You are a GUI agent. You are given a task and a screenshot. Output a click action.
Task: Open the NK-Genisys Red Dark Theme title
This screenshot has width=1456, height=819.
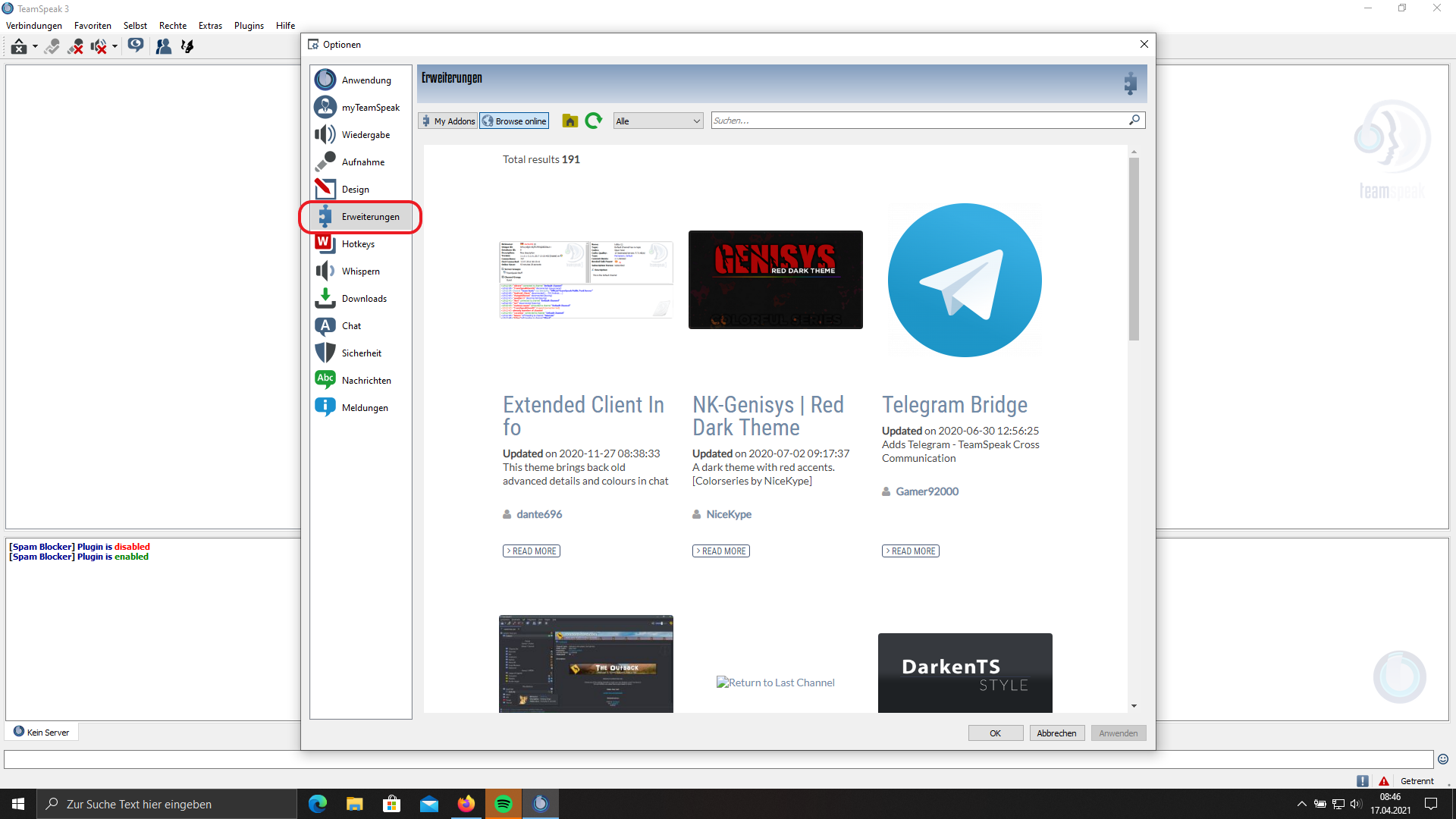click(768, 416)
